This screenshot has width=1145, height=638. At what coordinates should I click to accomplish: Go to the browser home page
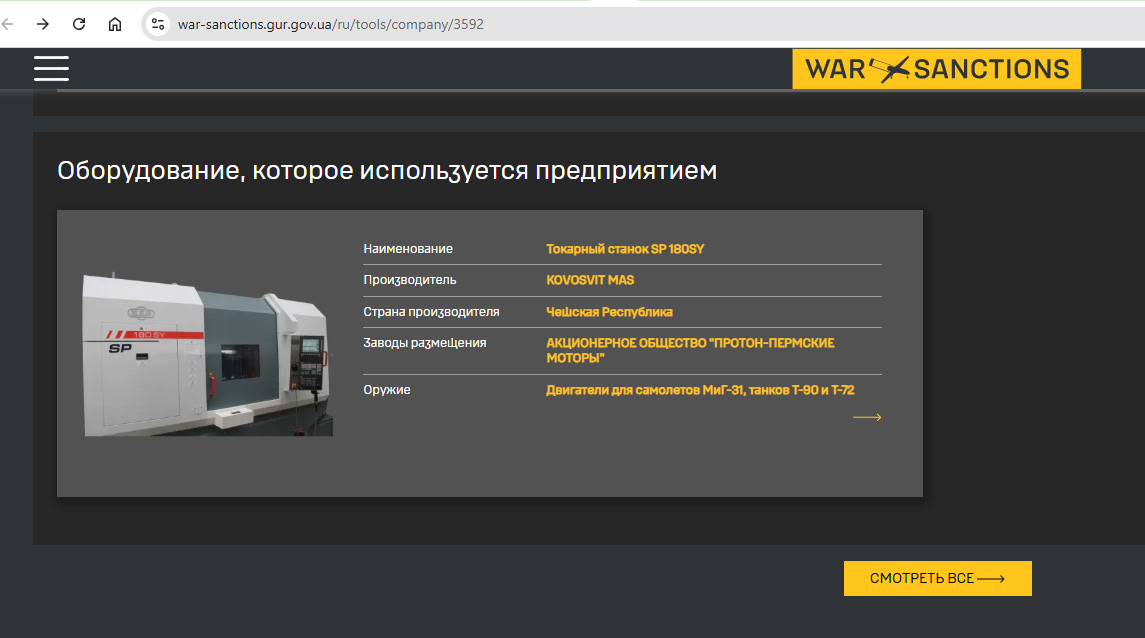[x=115, y=24]
